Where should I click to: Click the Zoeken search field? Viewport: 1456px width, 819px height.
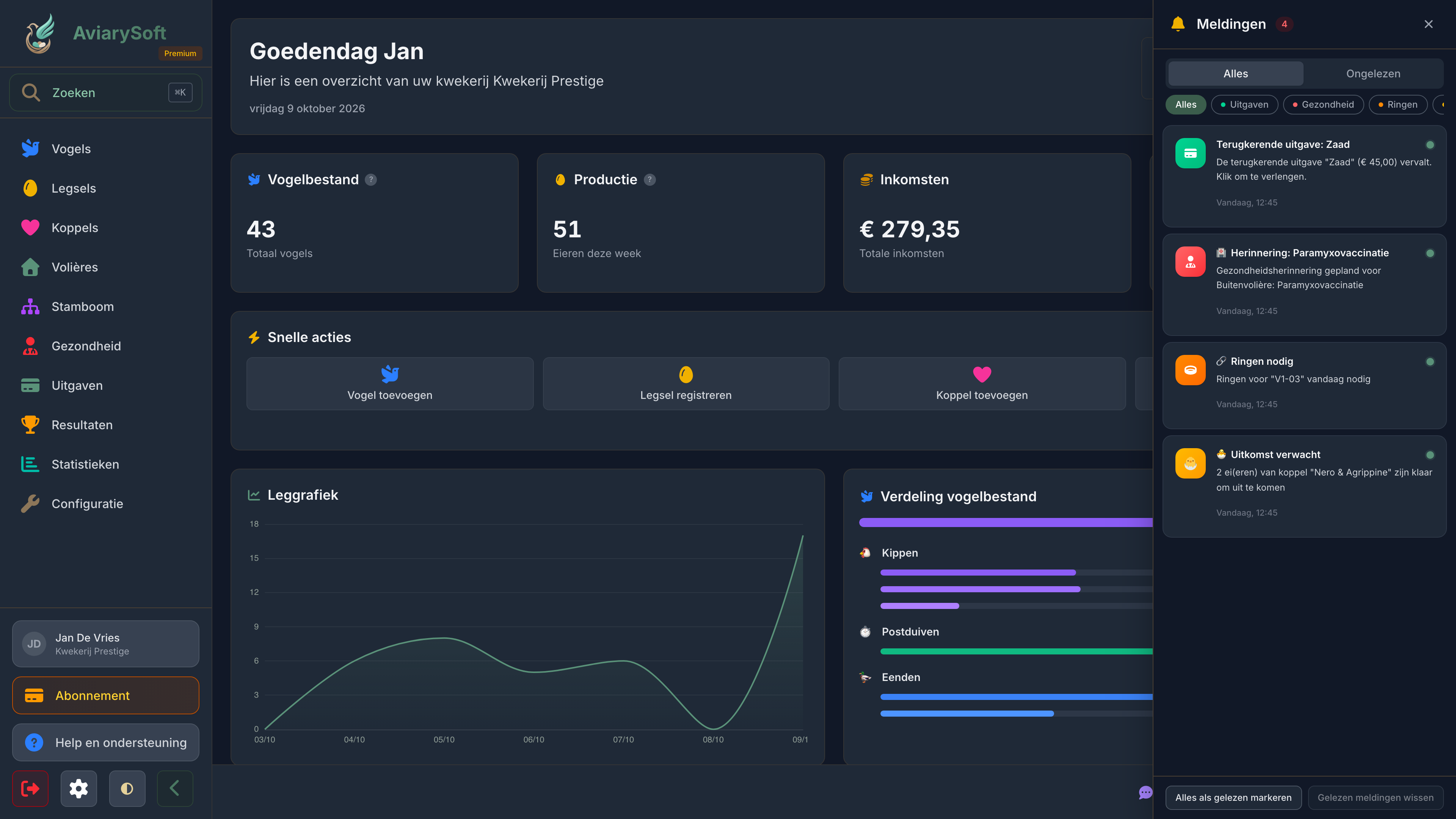click(x=106, y=92)
